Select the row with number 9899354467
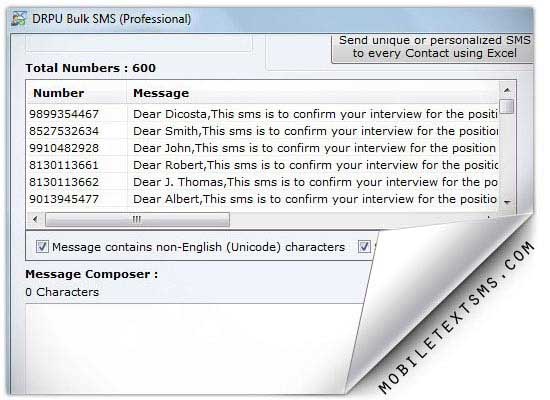The image size is (550, 400). point(262,114)
